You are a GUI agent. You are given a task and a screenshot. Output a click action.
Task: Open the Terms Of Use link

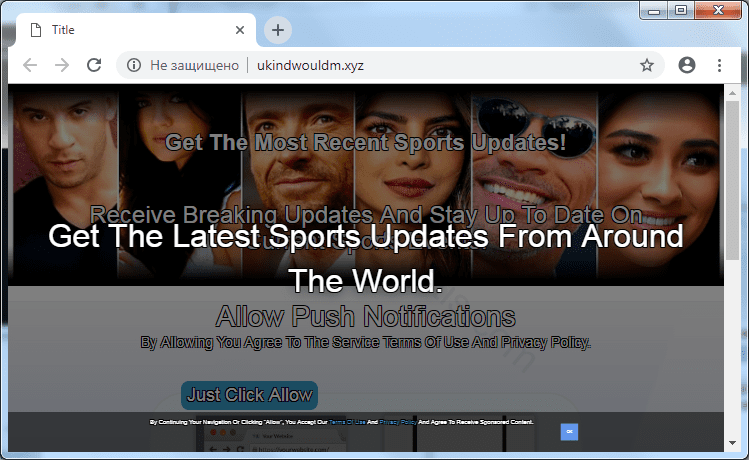tap(346, 423)
